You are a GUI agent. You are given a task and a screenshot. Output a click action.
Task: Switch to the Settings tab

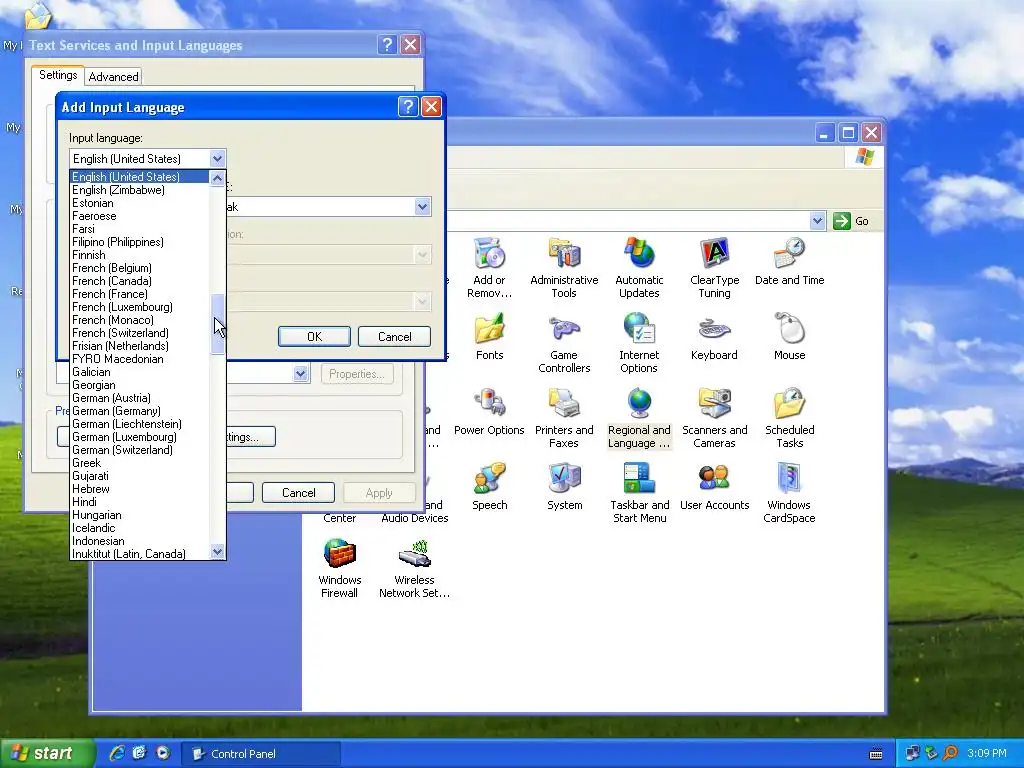pyautogui.click(x=58, y=75)
